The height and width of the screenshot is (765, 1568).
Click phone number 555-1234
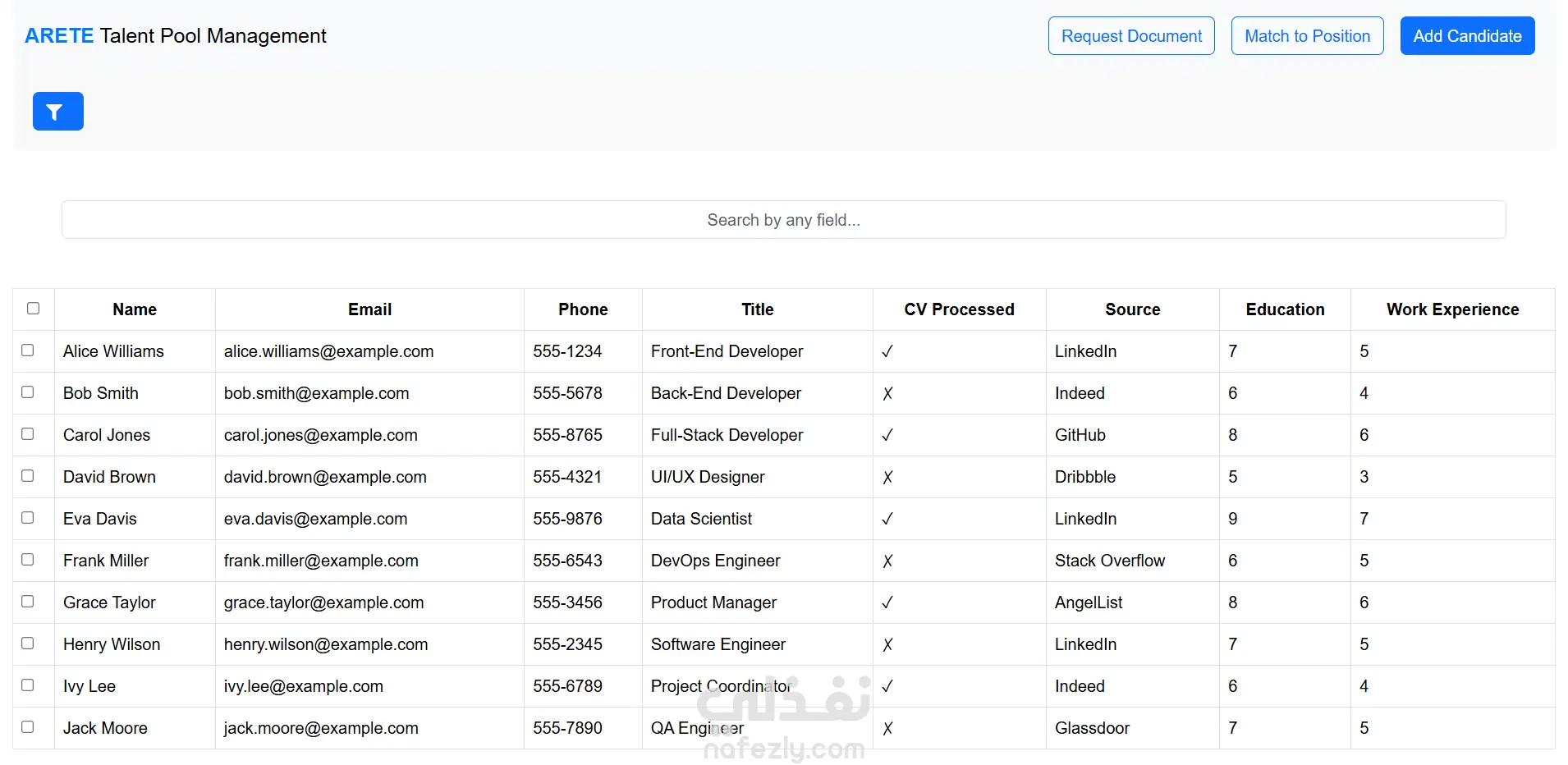567,351
